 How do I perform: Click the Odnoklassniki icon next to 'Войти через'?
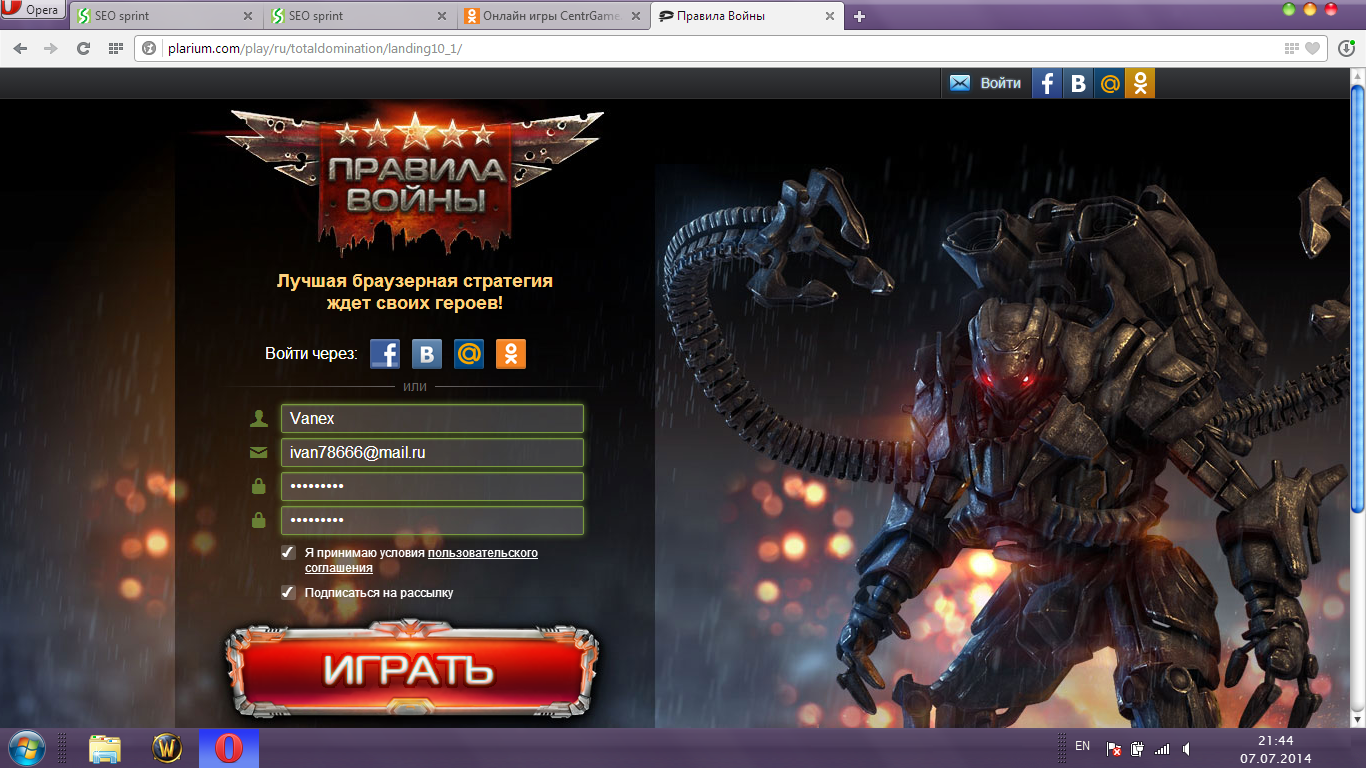point(511,353)
